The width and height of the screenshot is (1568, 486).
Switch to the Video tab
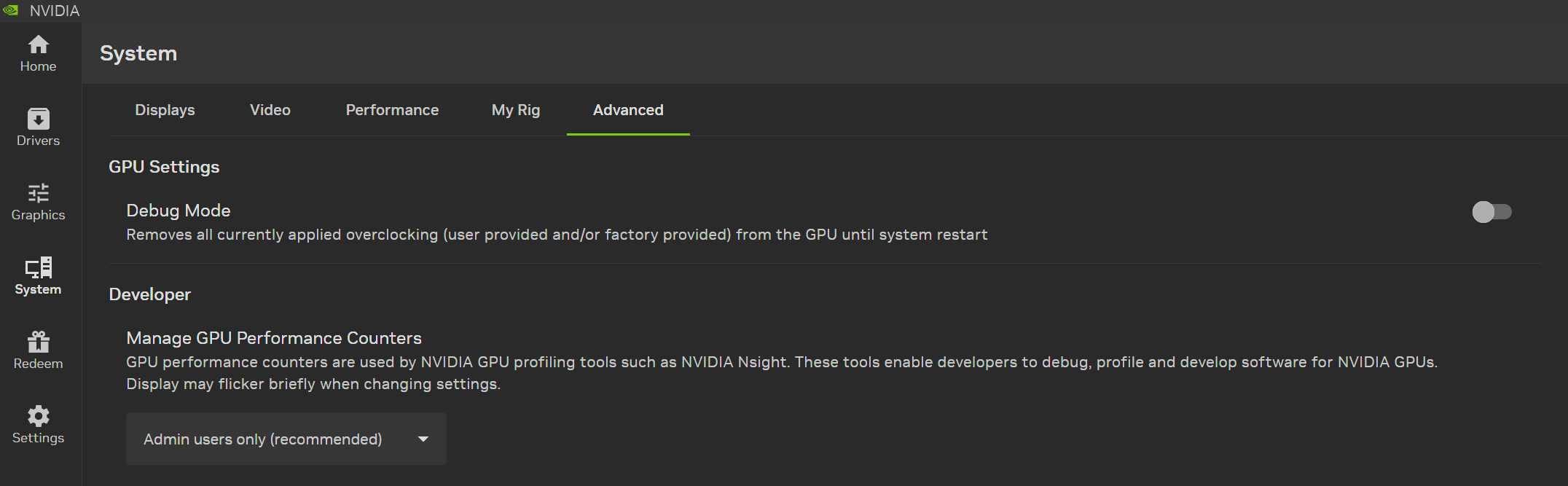270,110
